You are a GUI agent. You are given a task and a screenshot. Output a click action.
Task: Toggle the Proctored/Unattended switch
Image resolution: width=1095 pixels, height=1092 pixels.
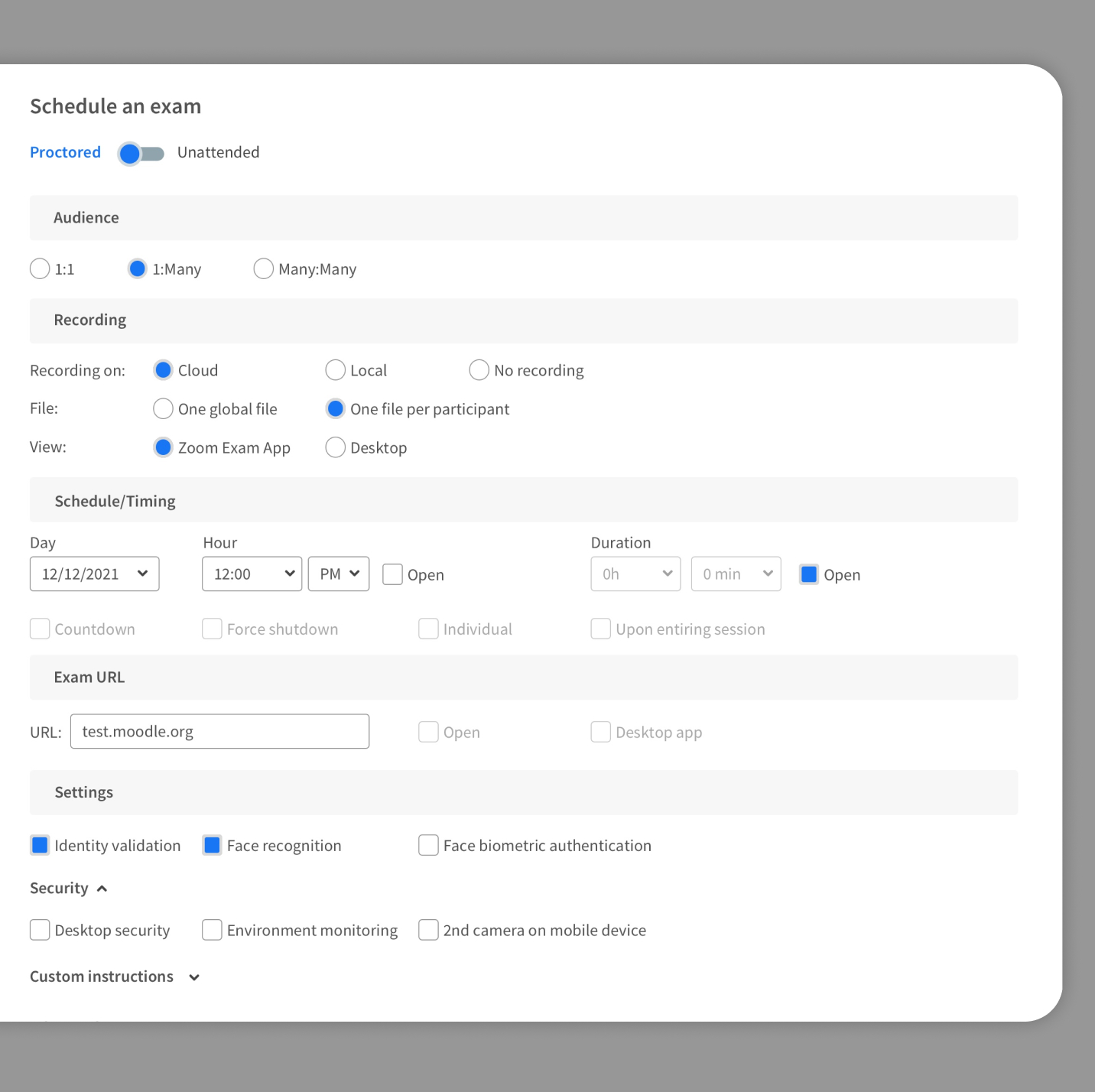click(x=141, y=154)
